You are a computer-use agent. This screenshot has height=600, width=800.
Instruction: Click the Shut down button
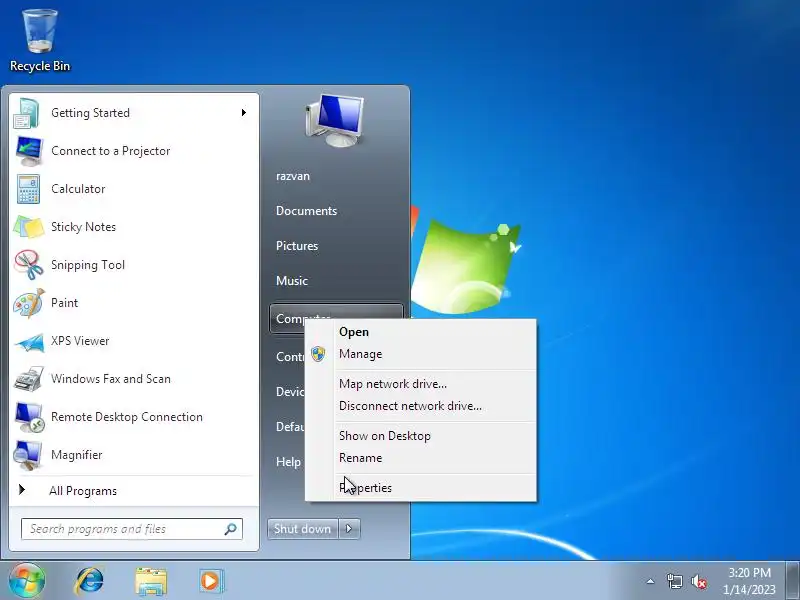pyautogui.click(x=303, y=529)
